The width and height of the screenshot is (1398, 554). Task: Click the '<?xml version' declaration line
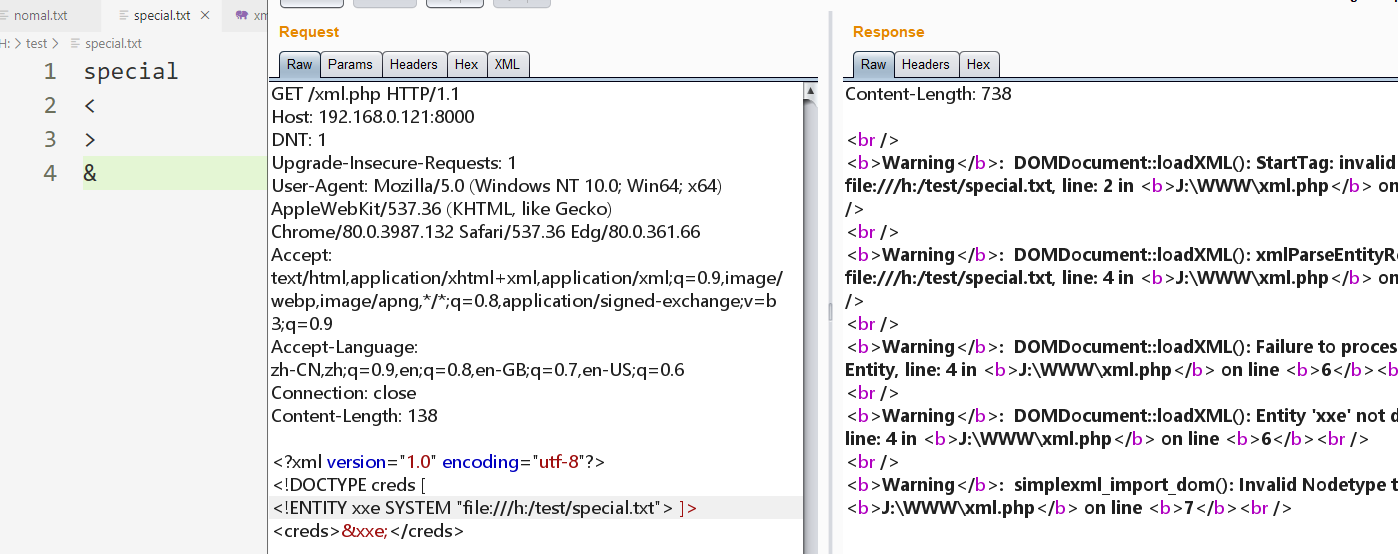click(x=438, y=462)
